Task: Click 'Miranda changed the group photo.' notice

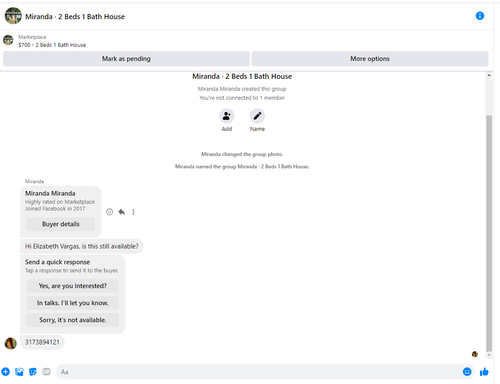Action: 242,154
